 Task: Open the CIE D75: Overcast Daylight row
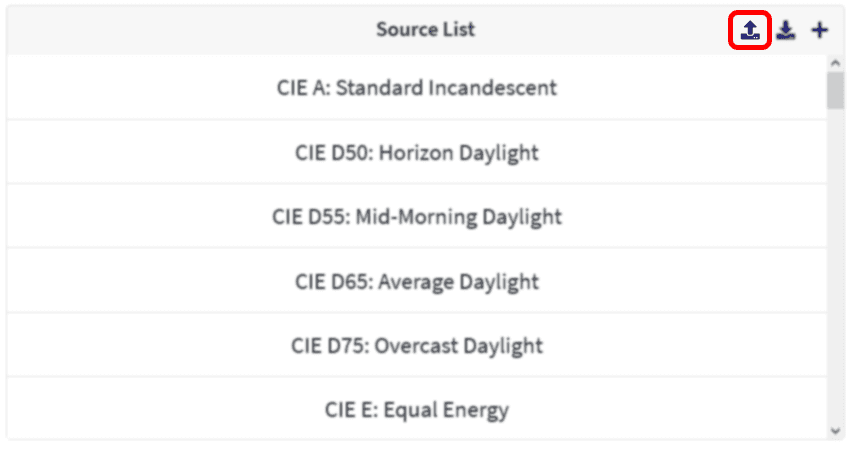pyautogui.click(x=417, y=346)
